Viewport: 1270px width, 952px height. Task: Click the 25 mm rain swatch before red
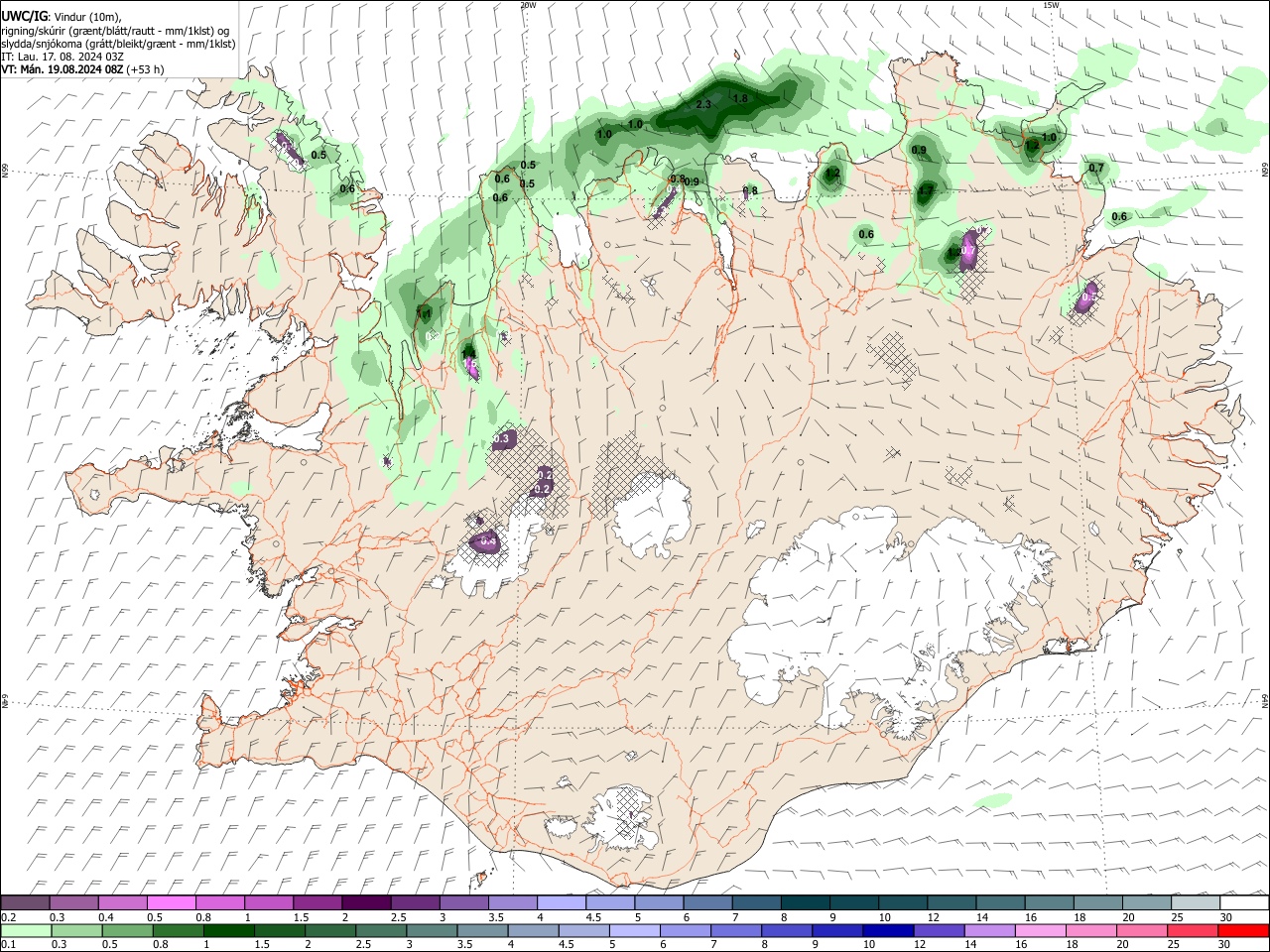pos(1194,930)
